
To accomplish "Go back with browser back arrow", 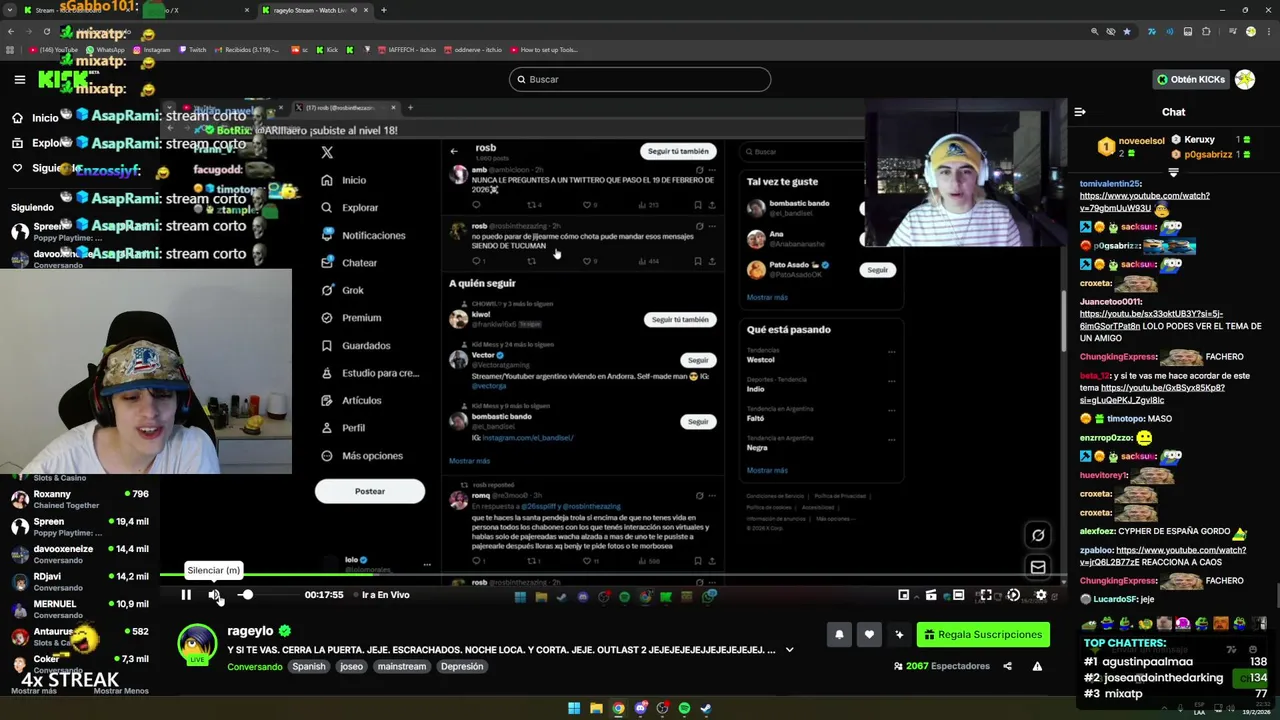I will pos(11,31).
